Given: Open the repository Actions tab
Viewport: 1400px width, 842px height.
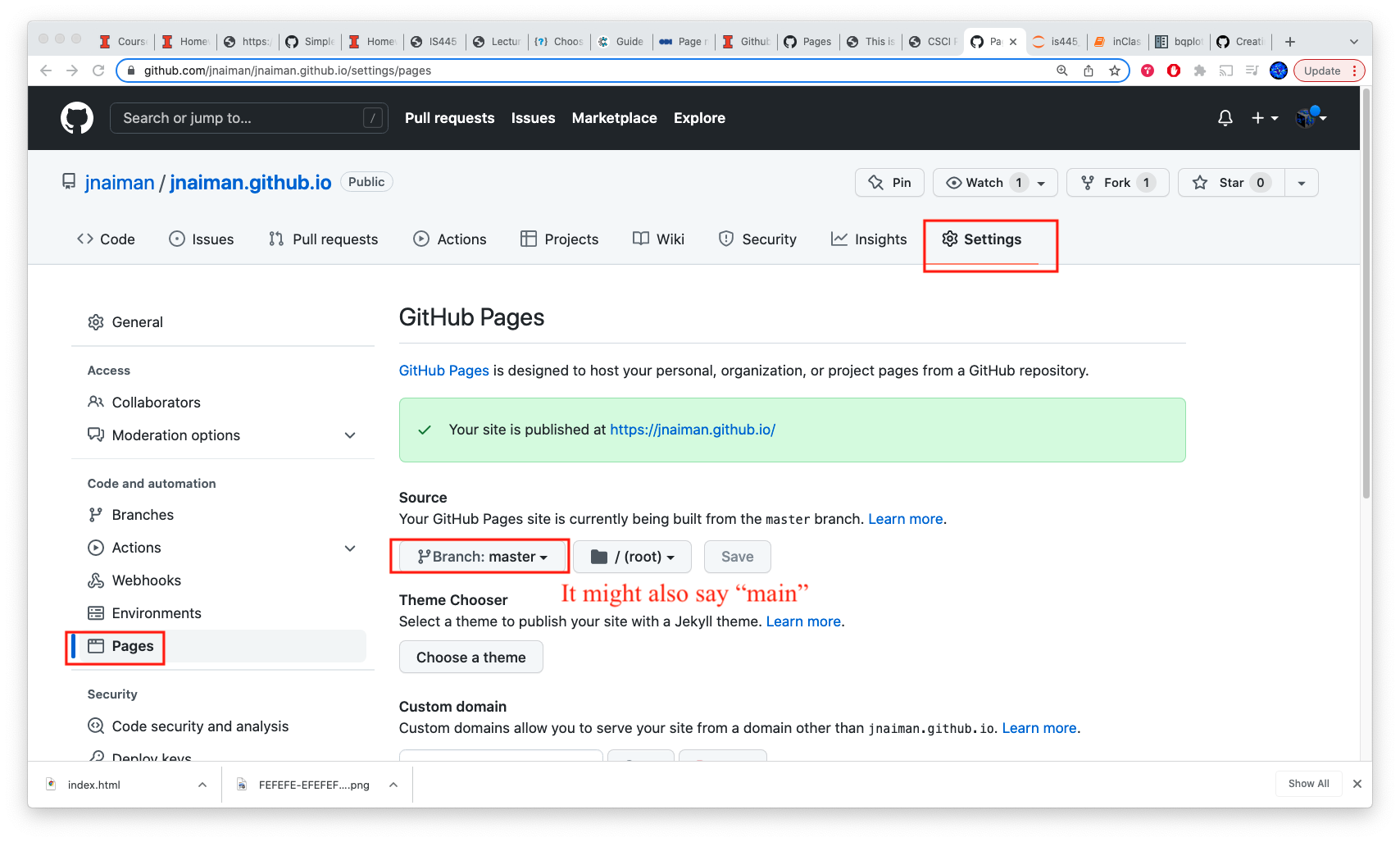Looking at the screenshot, I should (x=450, y=239).
